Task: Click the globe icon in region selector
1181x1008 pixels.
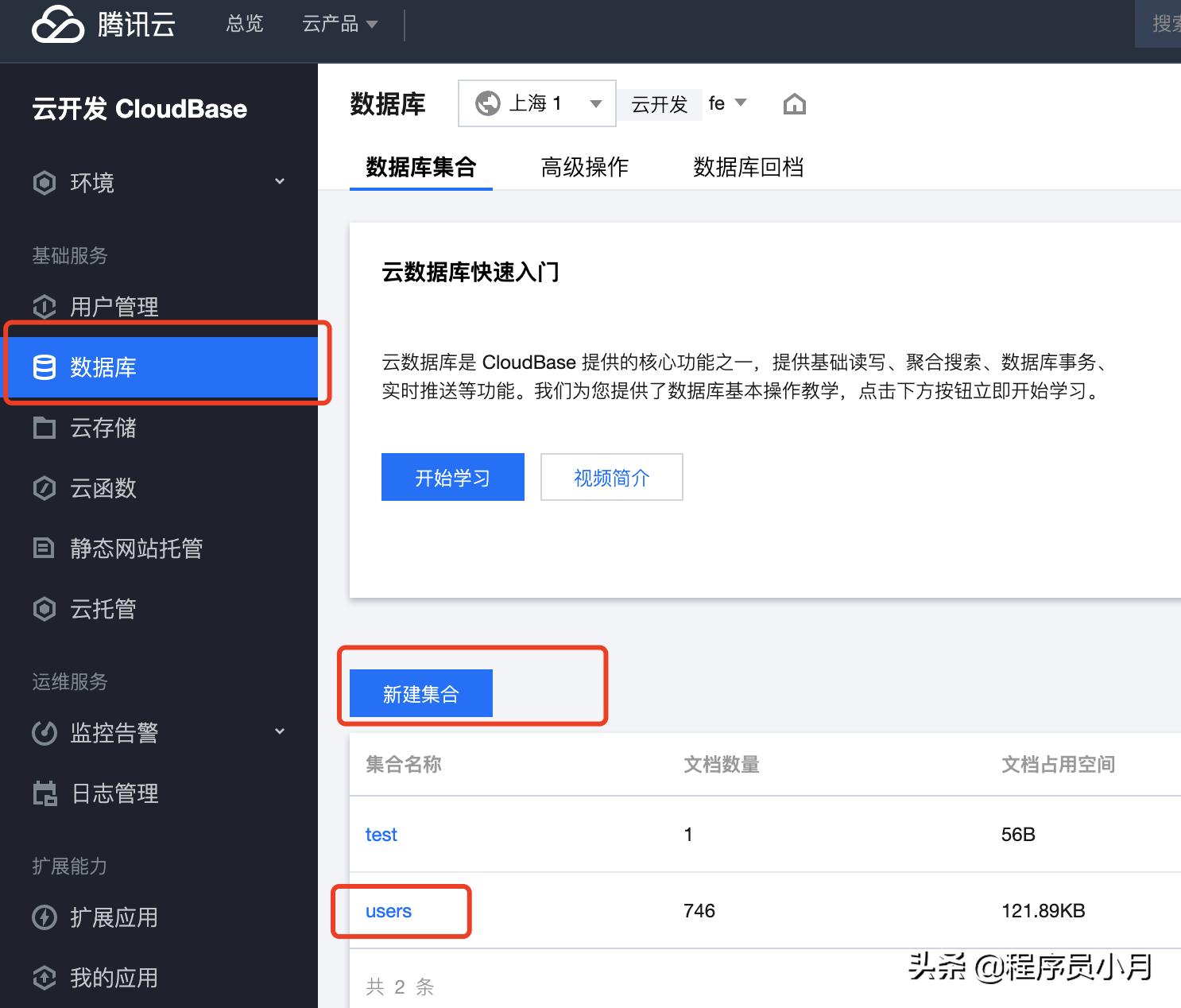Action: [x=487, y=103]
